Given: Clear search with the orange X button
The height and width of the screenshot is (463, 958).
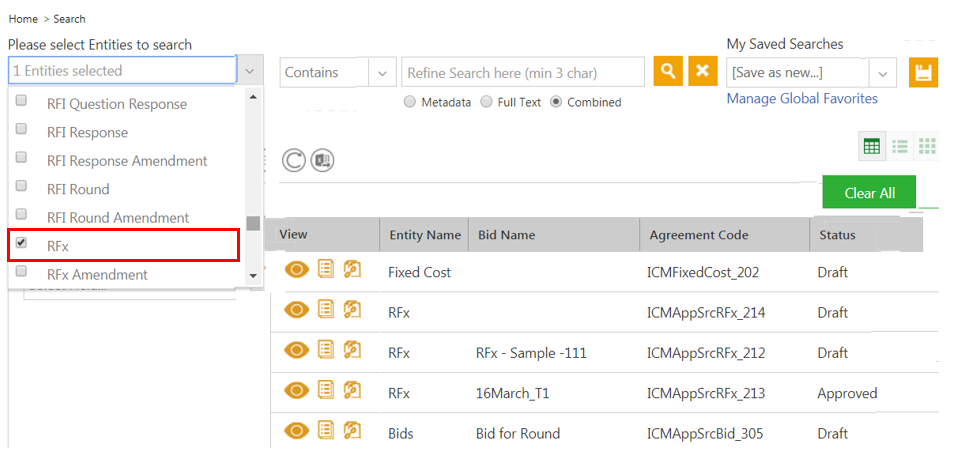Looking at the screenshot, I should [703, 71].
